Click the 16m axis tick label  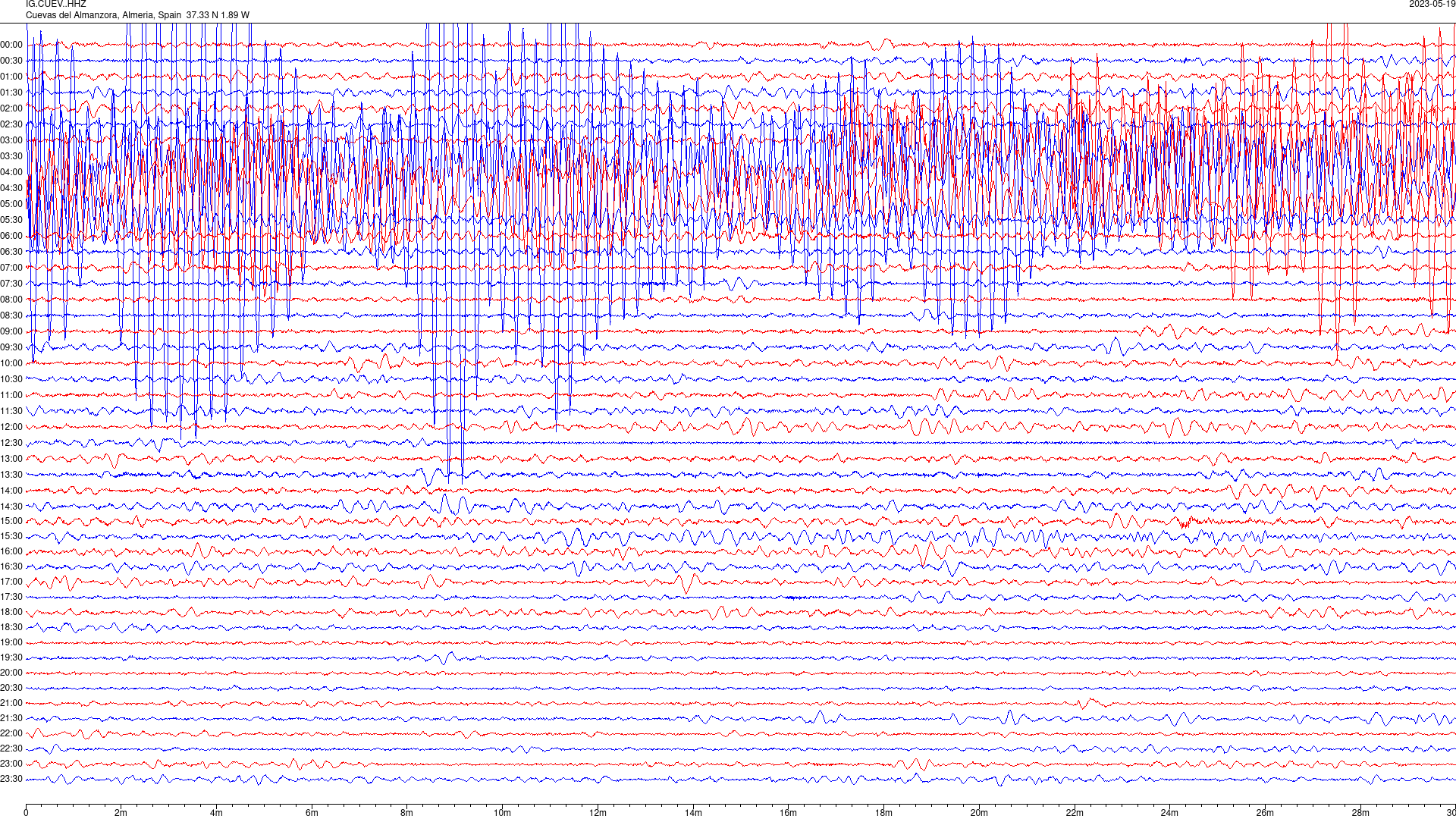coord(789,814)
